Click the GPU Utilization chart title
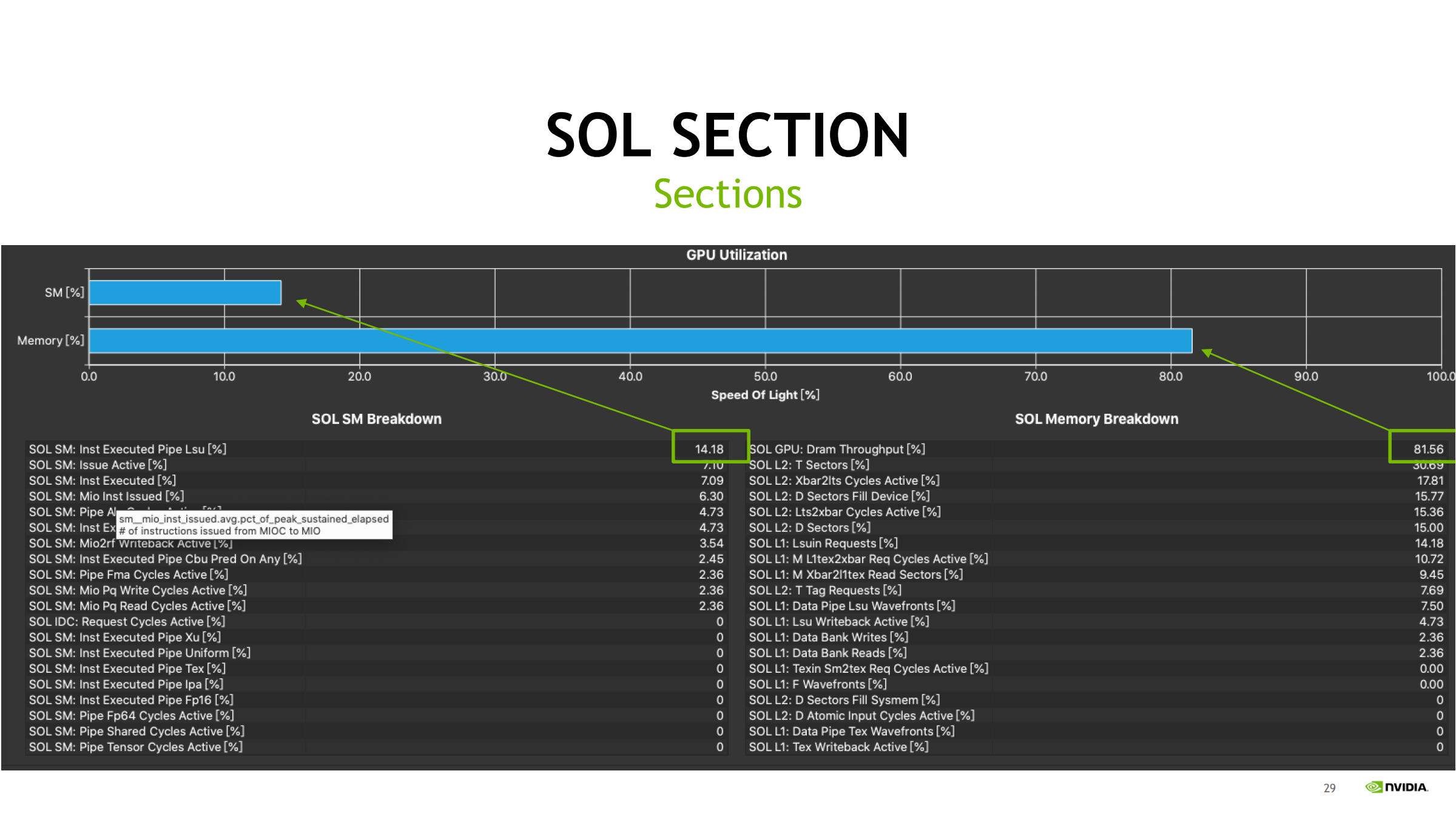This screenshot has width=1456, height=819. [736, 255]
